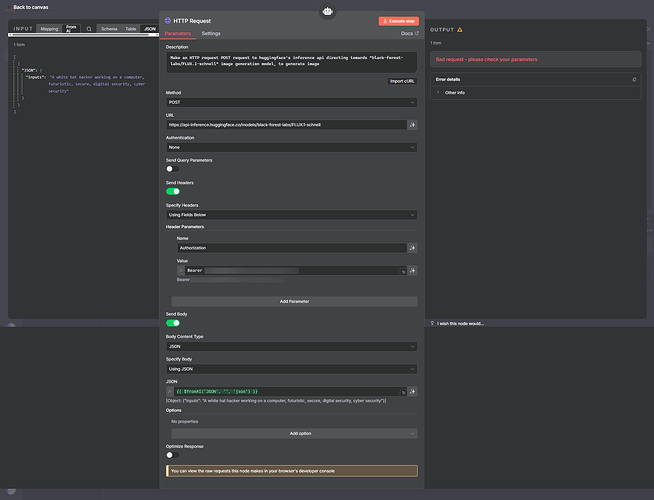This screenshot has width=654, height=500.
Task: Click the copy icon in Error details
Action: click(x=633, y=79)
